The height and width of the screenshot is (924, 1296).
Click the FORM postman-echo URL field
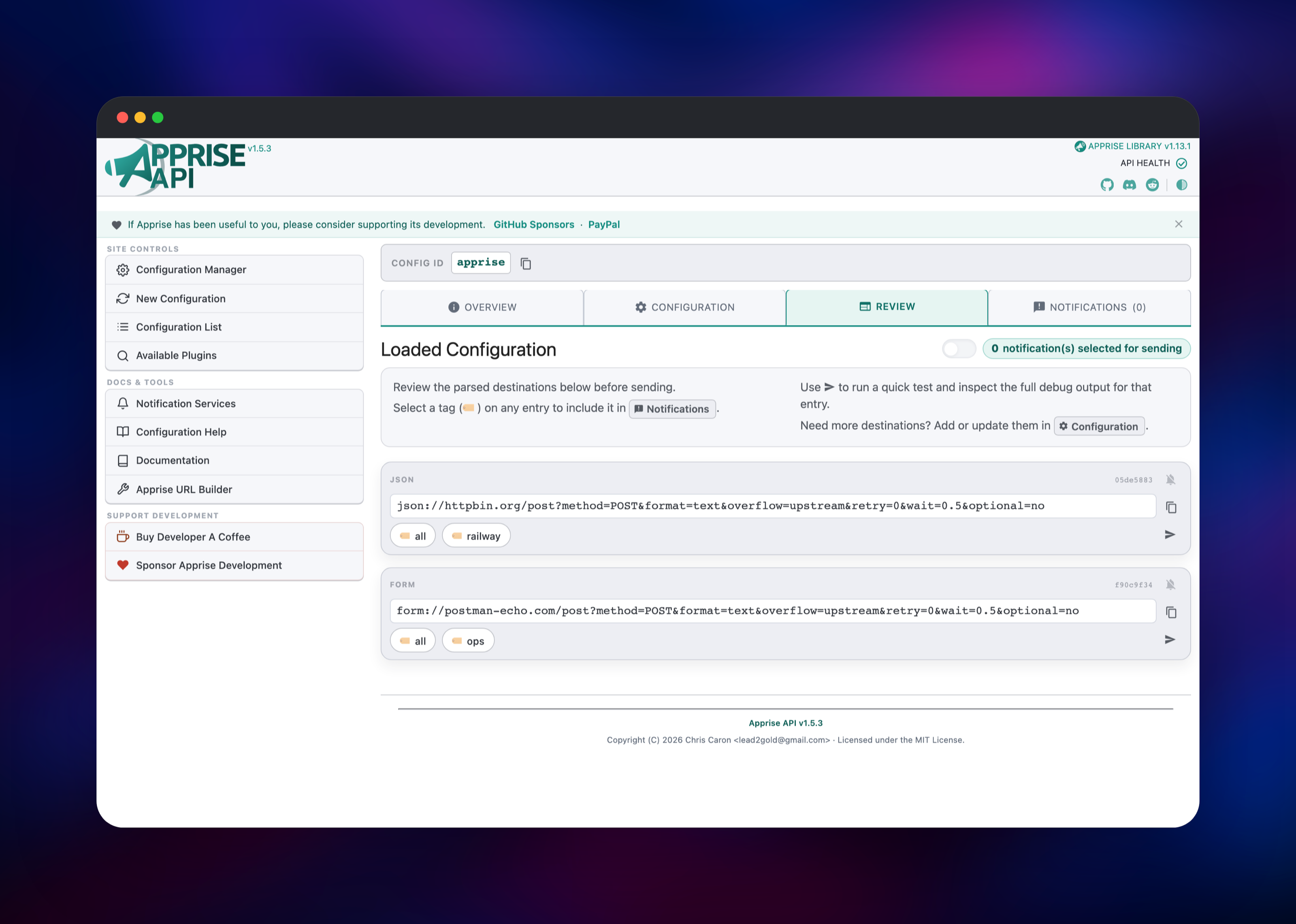[x=773, y=611]
